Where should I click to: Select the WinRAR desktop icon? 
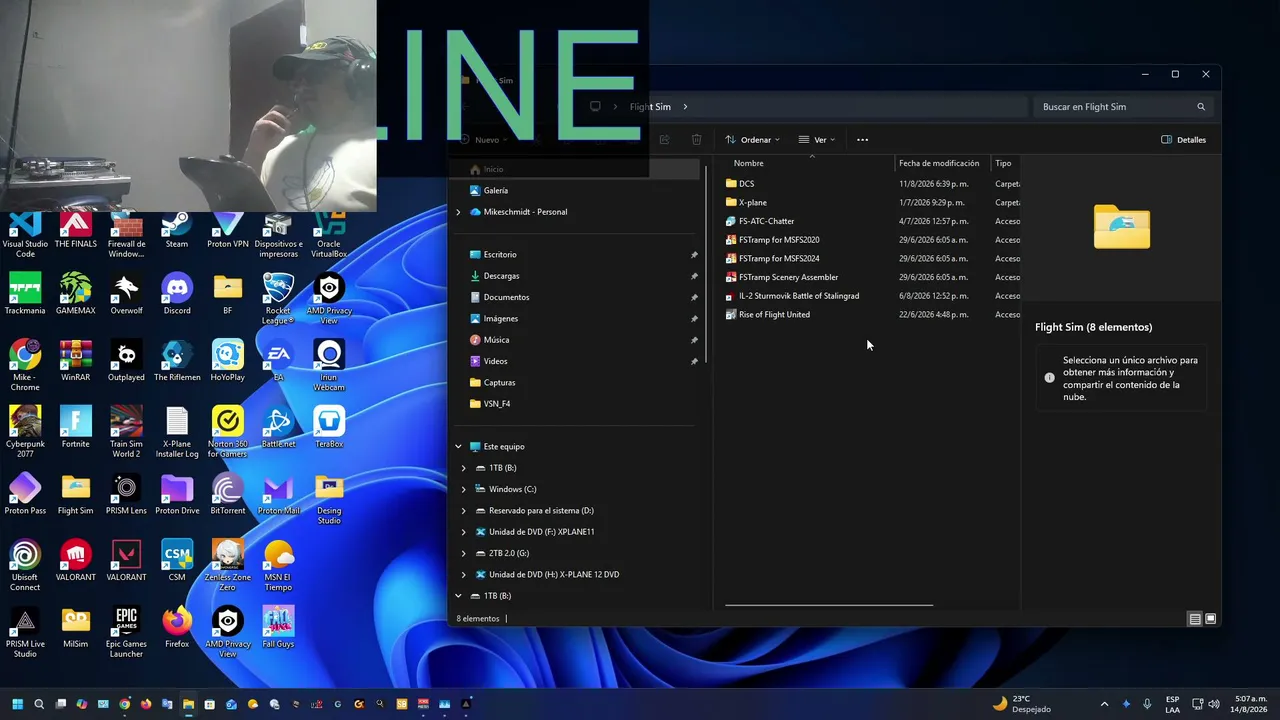point(76,361)
